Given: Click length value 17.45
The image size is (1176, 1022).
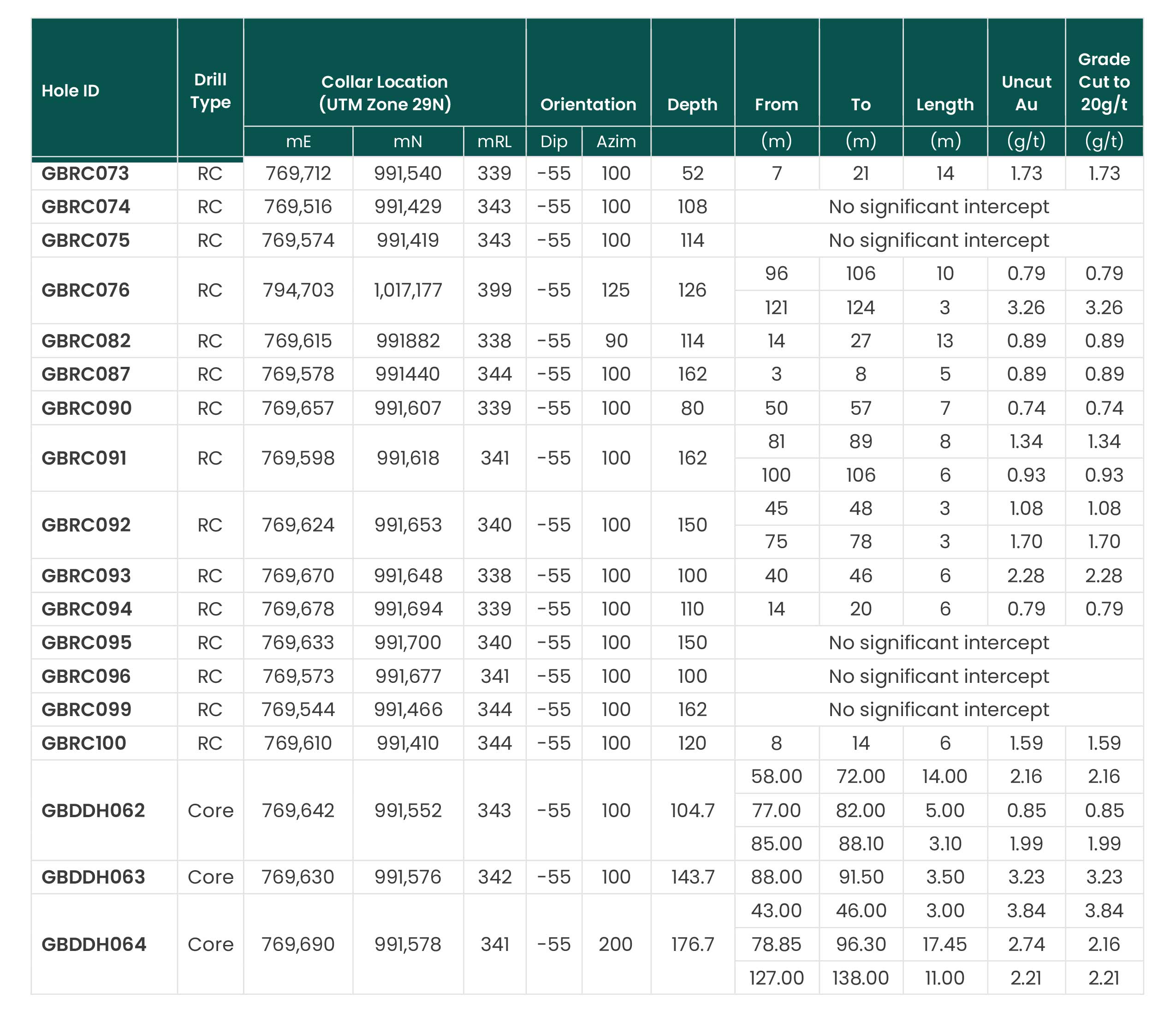Looking at the screenshot, I should coord(944,944).
